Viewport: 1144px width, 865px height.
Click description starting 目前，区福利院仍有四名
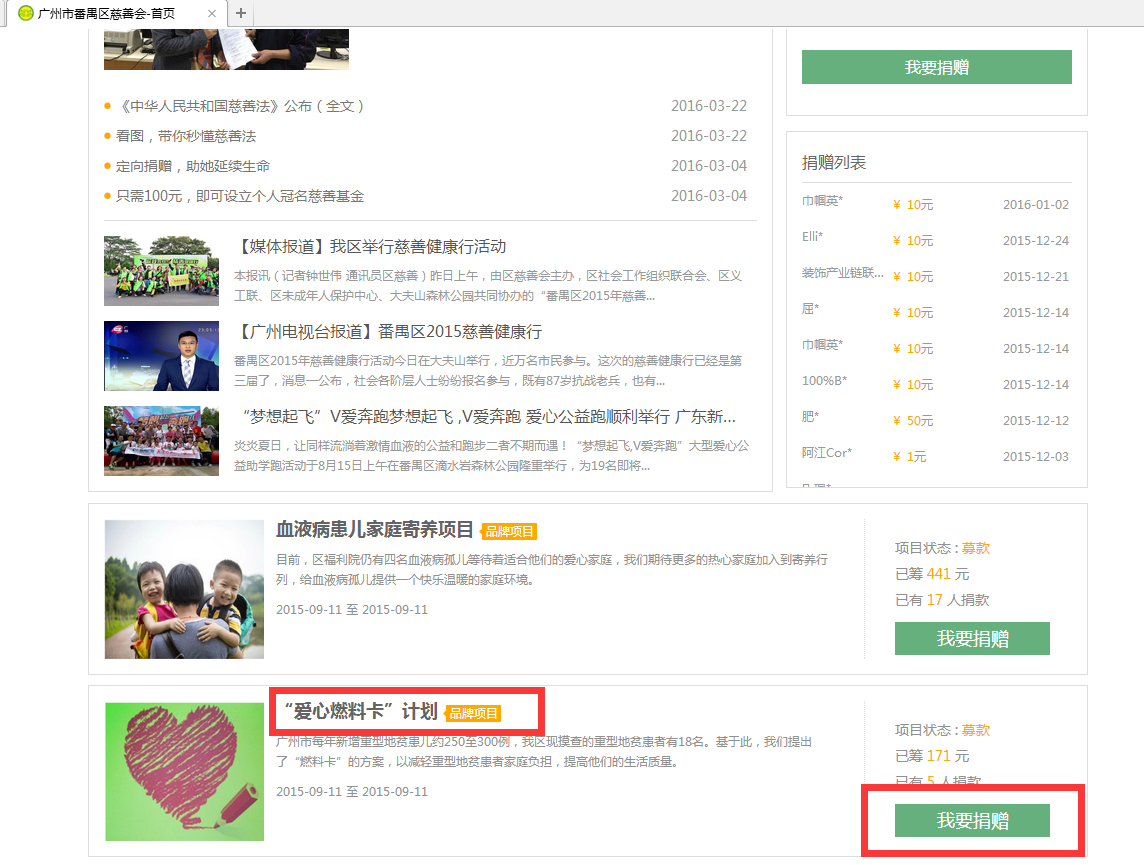pyautogui.click(x=552, y=570)
